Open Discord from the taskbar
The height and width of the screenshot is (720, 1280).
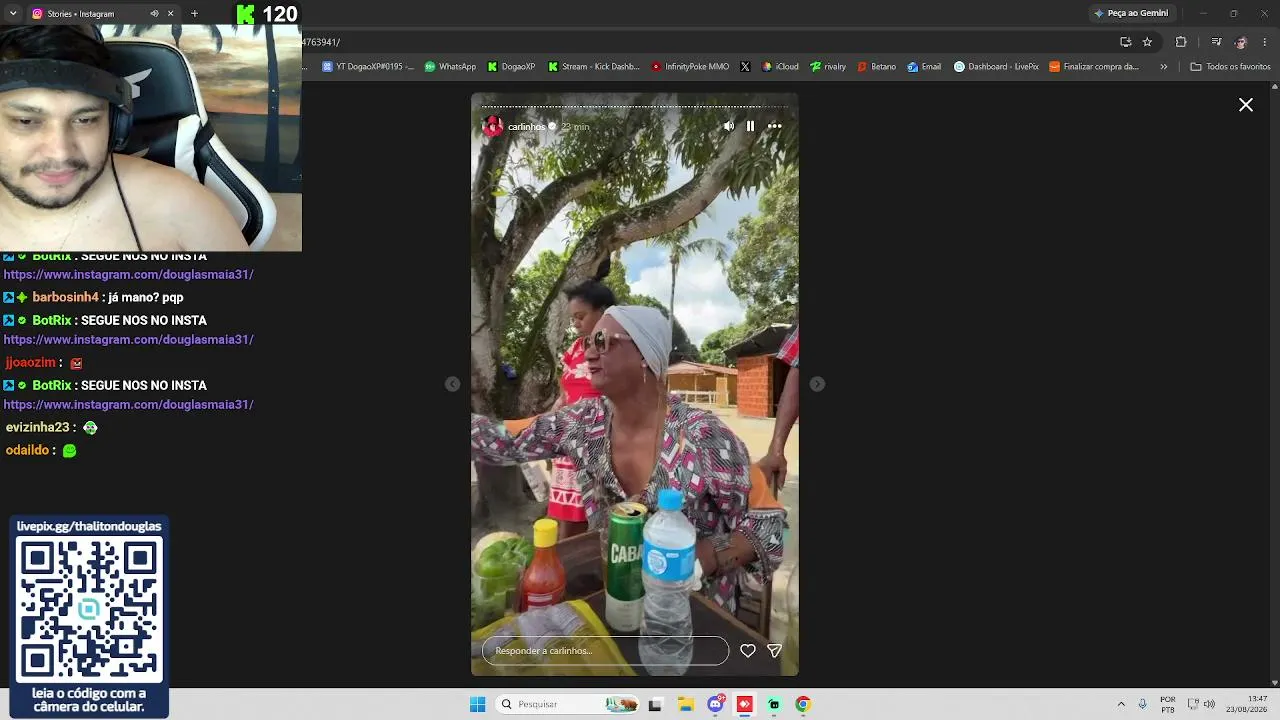(716, 705)
